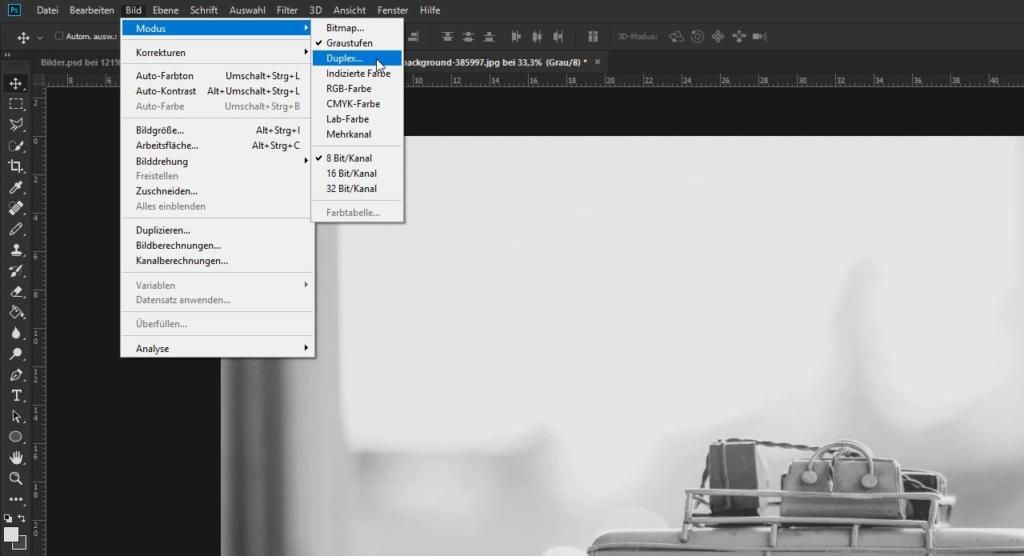Select the Eyedropper tool

(16, 188)
